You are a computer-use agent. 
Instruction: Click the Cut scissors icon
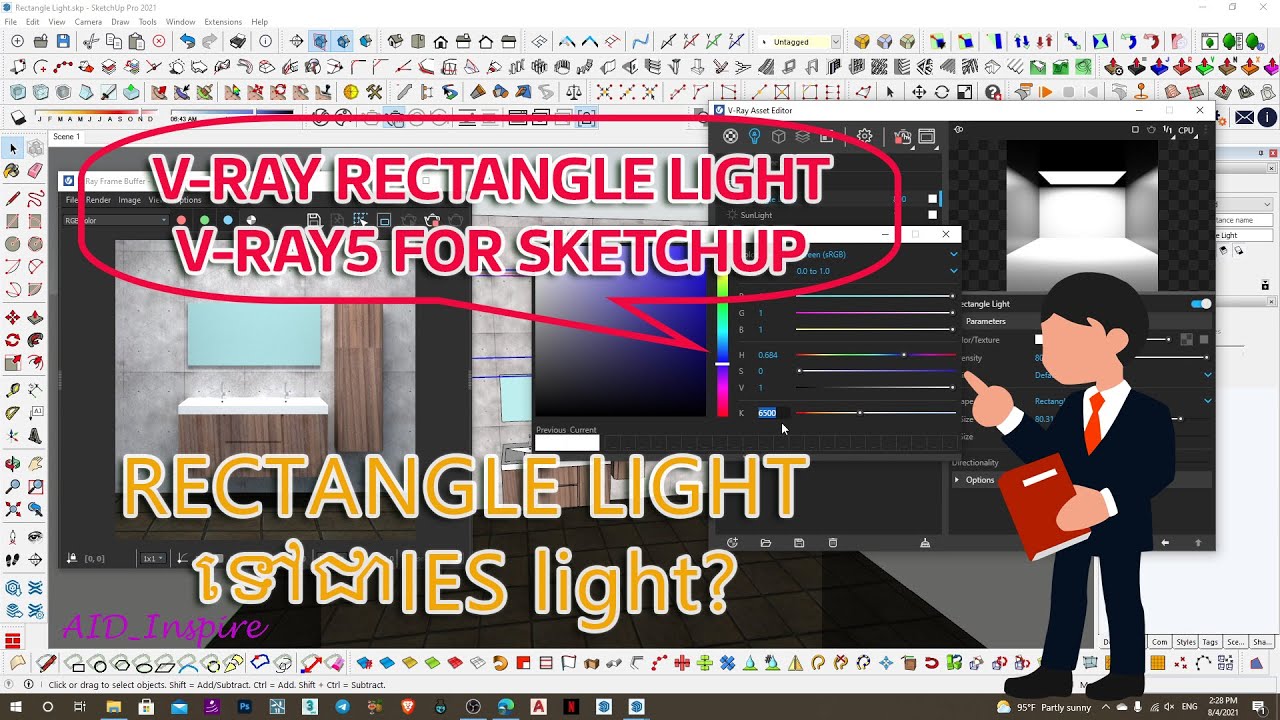click(90, 42)
